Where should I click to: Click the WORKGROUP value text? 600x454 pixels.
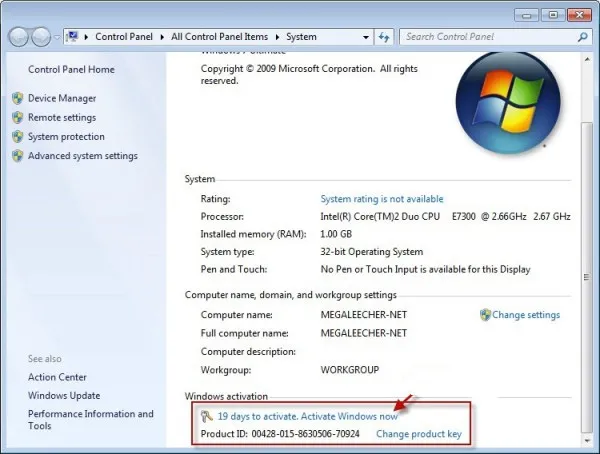(x=350, y=370)
